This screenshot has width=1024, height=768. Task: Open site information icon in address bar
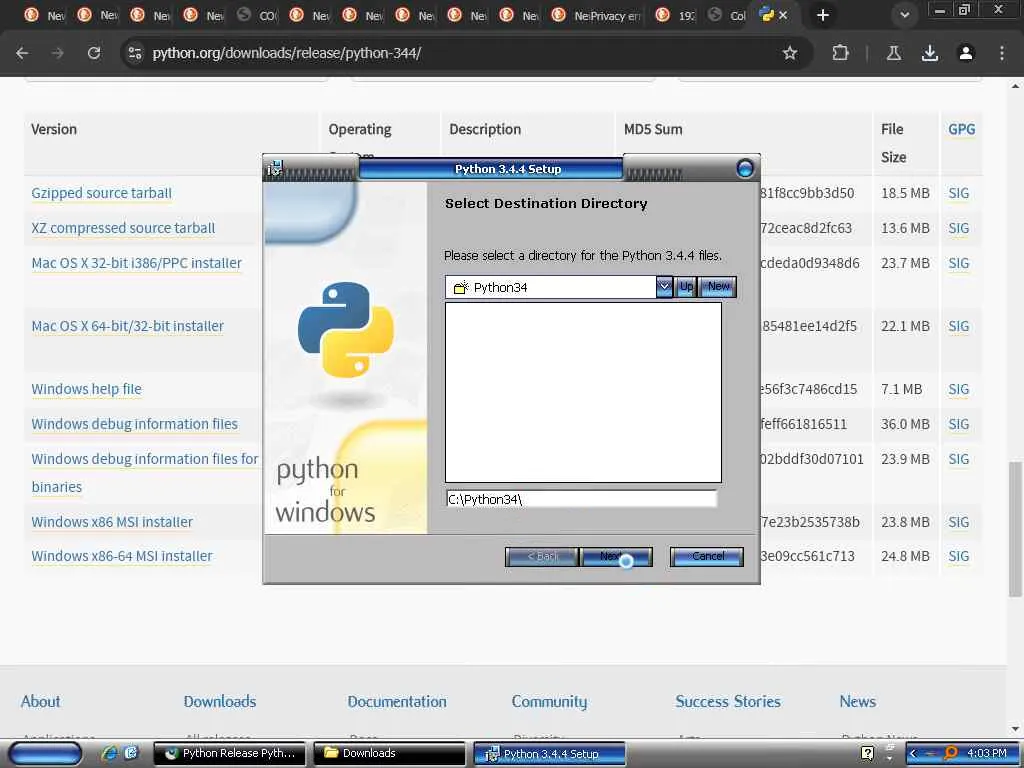[135, 53]
